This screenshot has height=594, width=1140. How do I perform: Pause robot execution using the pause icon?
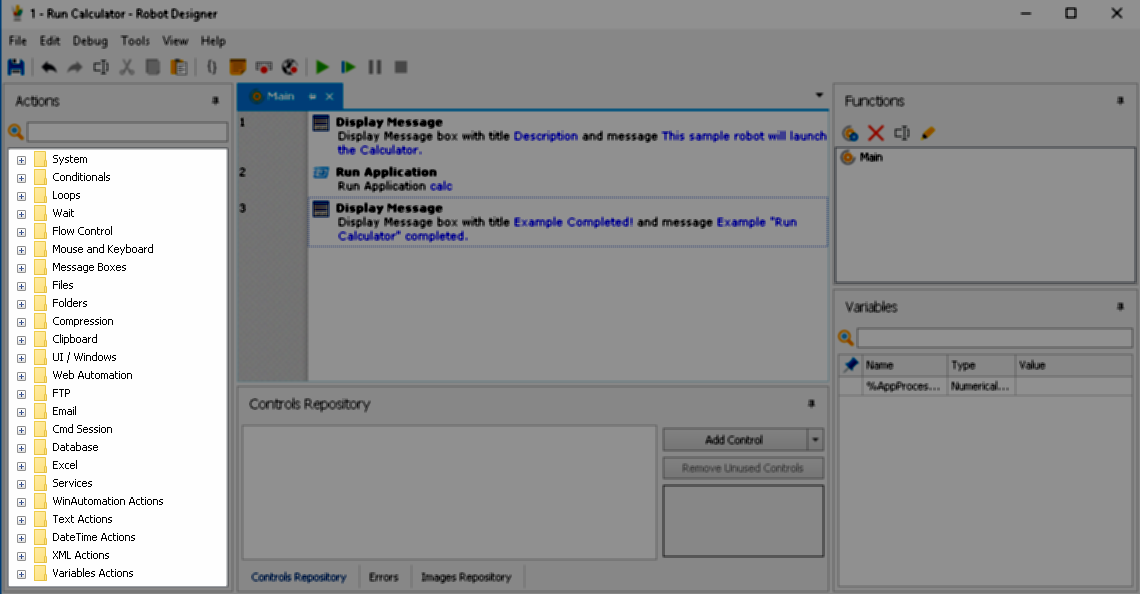pyautogui.click(x=375, y=67)
